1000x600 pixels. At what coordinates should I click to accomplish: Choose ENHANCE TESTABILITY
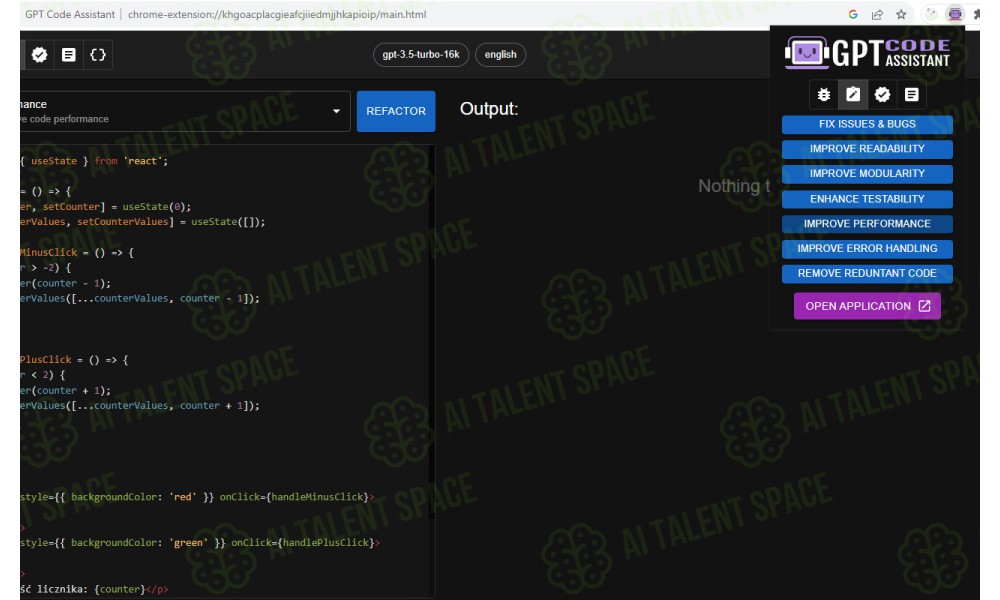[x=867, y=199]
